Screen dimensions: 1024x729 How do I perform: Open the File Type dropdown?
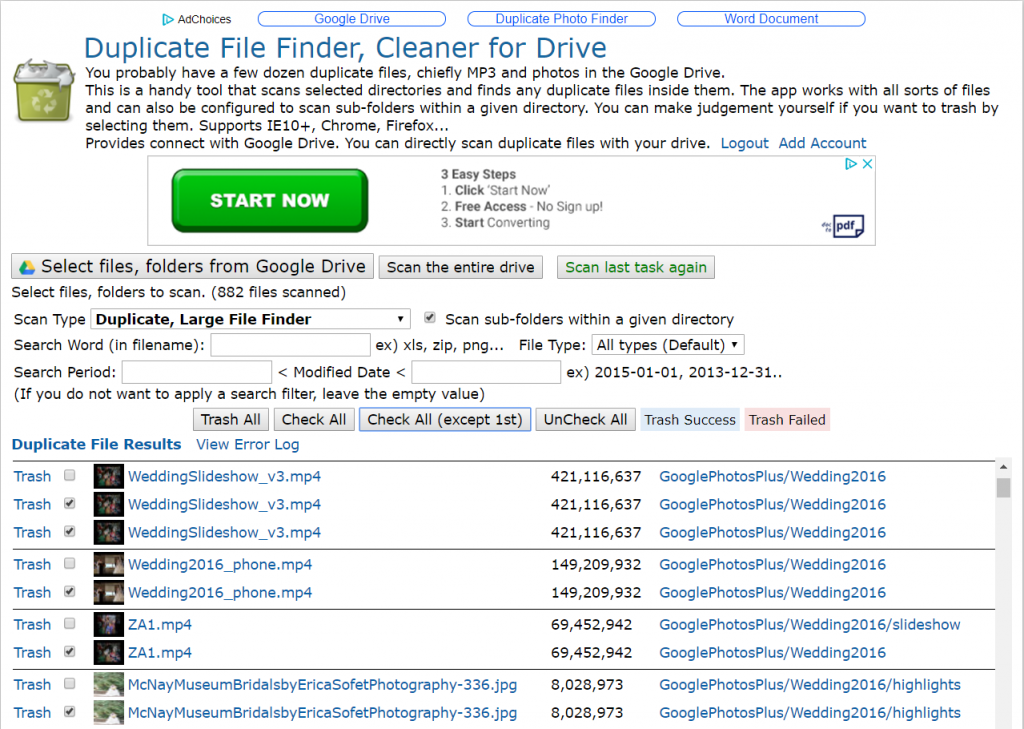click(x=667, y=344)
